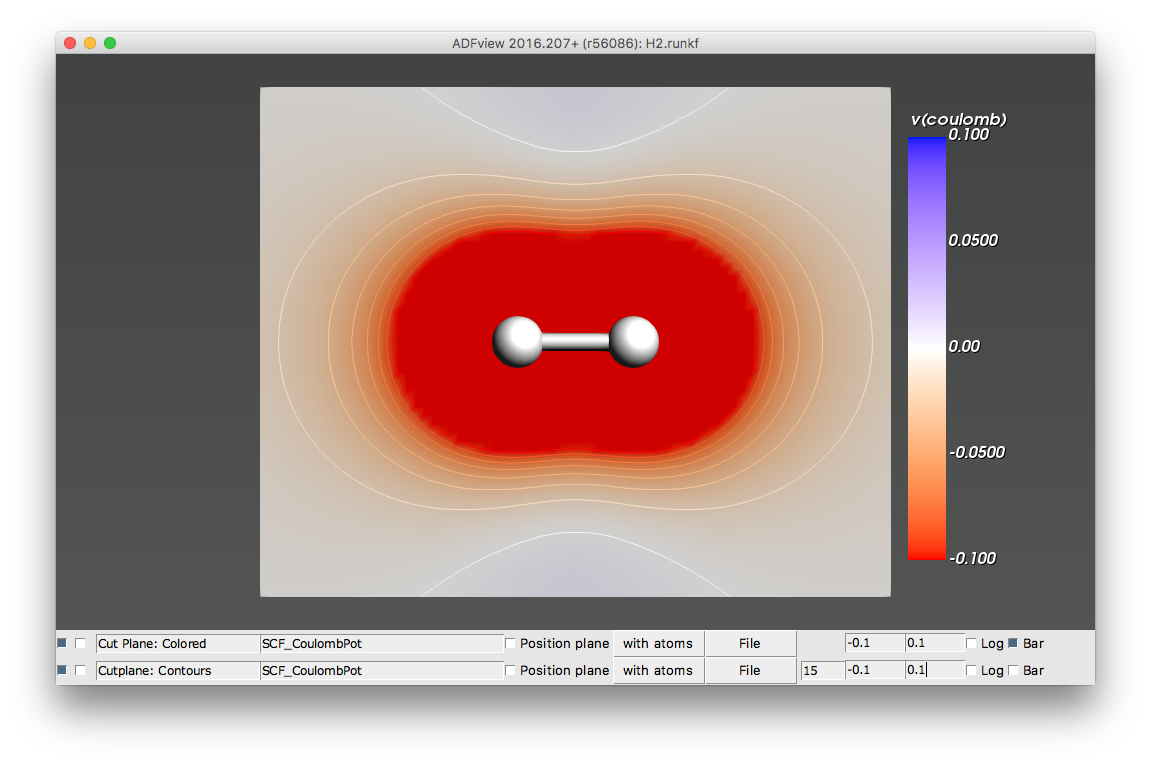Image resolution: width=1151 pixels, height=765 pixels.
Task: Click the contour count field showing 15
Action: pyautogui.click(x=820, y=670)
